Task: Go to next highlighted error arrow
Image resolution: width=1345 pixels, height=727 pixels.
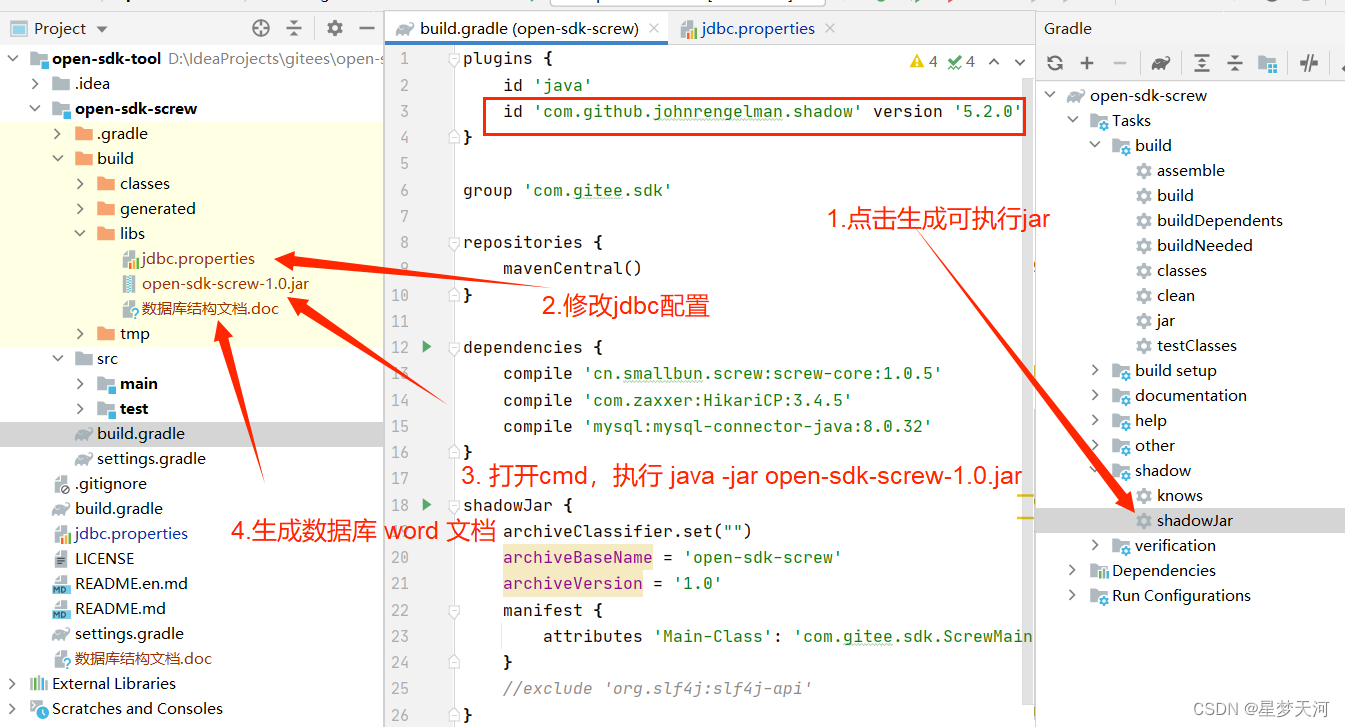Action: (x=1019, y=62)
